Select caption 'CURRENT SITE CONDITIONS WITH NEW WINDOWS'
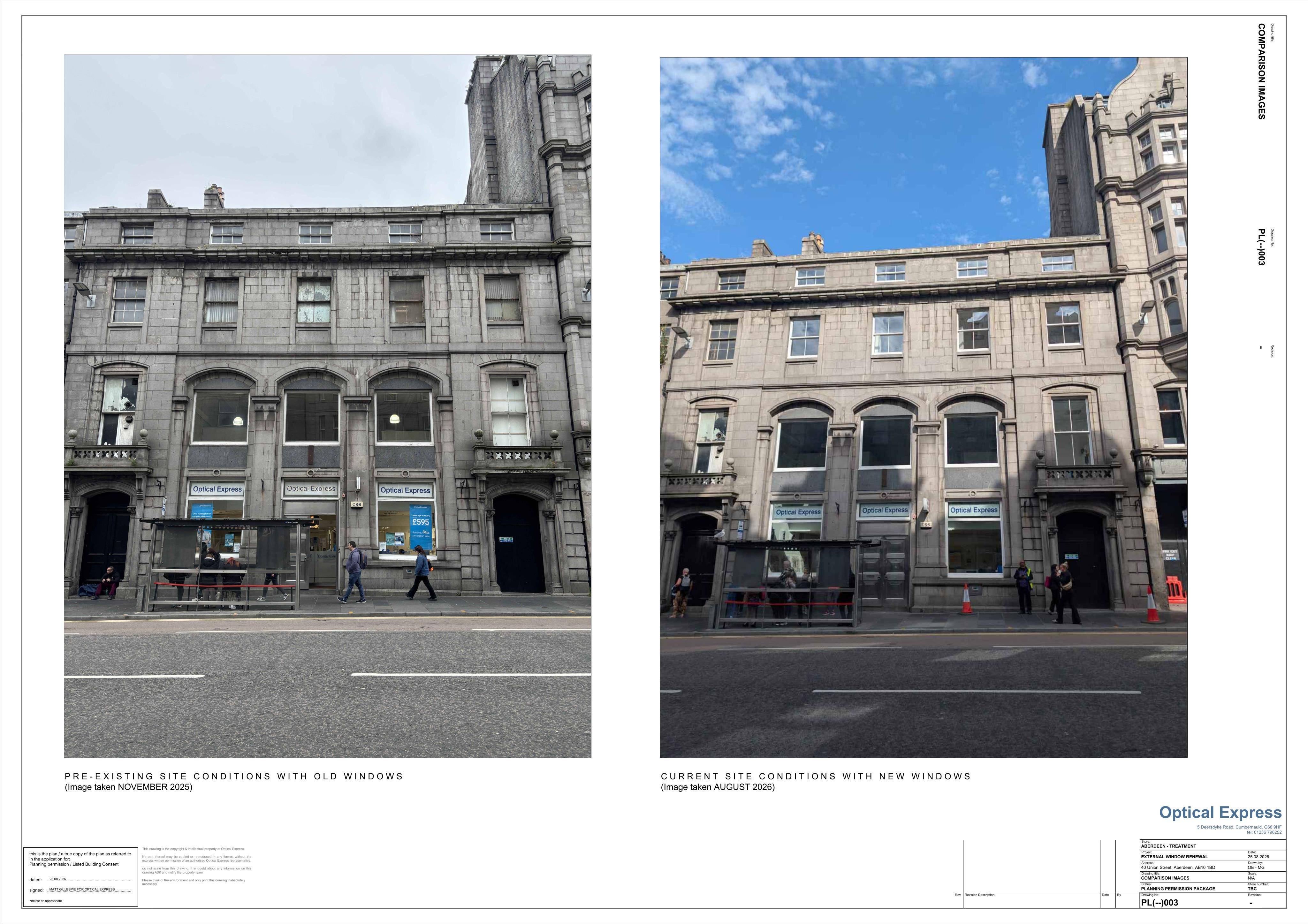The height and width of the screenshot is (924, 1308). pos(816,776)
